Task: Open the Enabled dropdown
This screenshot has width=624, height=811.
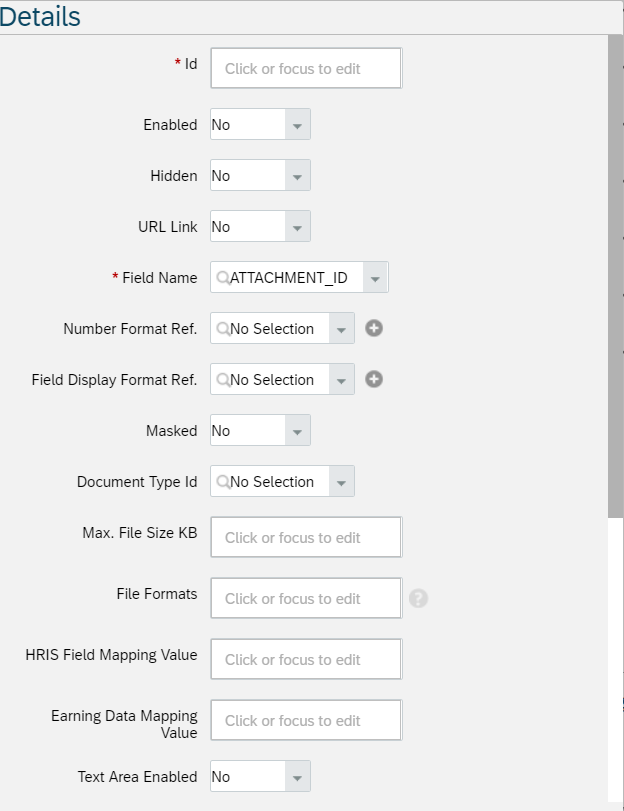Action: pos(298,124)
